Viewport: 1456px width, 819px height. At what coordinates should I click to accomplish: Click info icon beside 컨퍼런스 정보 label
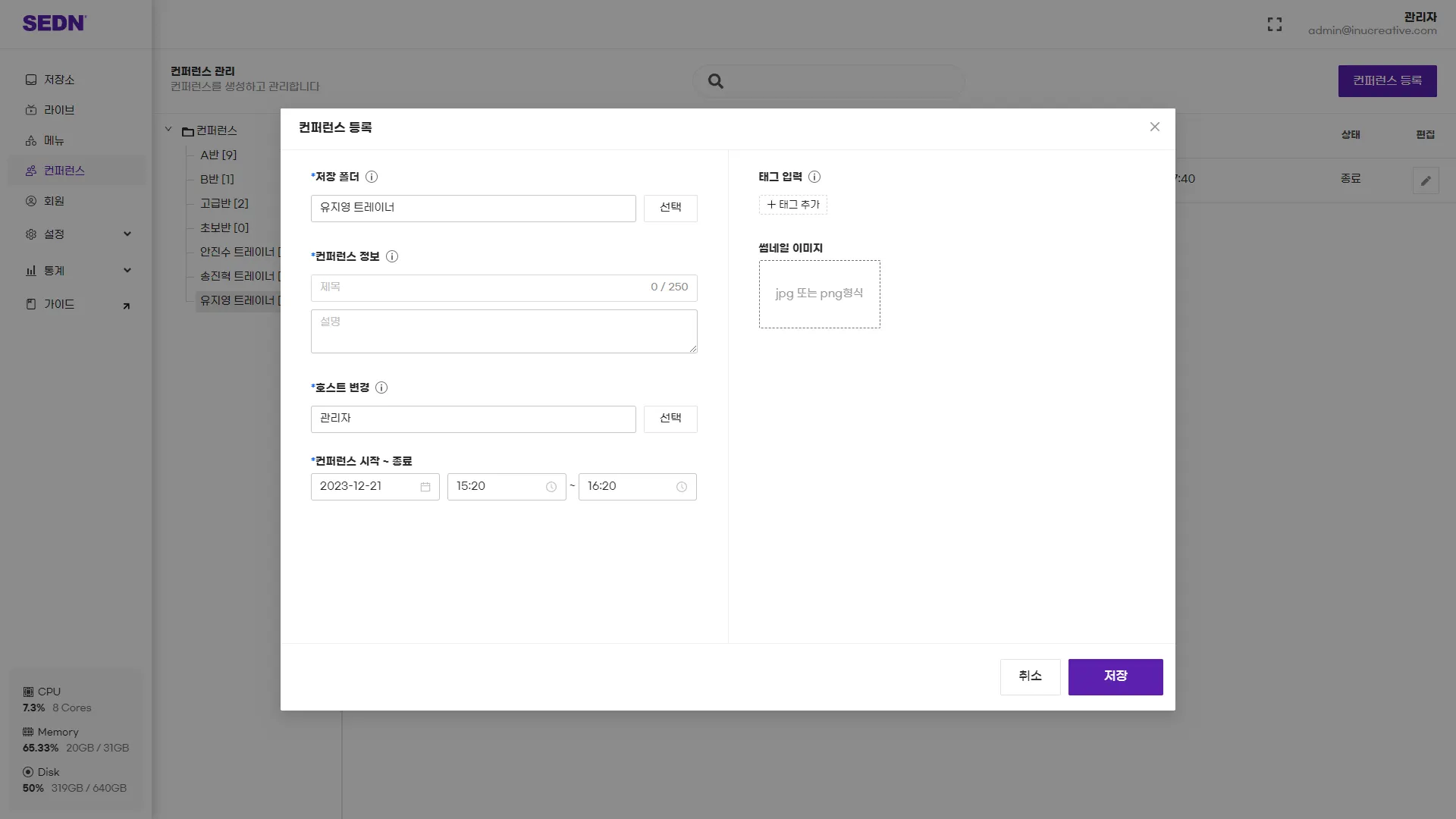click(x=392, y=256)
